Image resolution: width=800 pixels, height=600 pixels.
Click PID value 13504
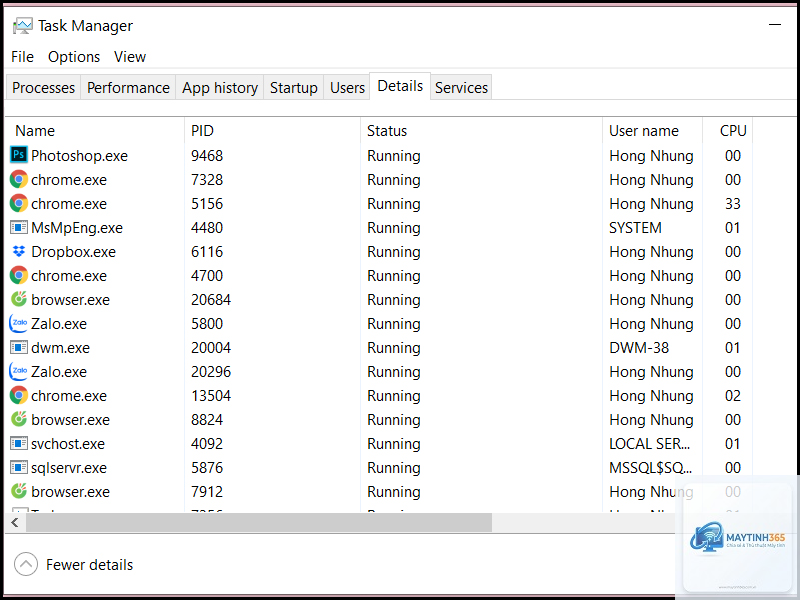pos(211,395)
